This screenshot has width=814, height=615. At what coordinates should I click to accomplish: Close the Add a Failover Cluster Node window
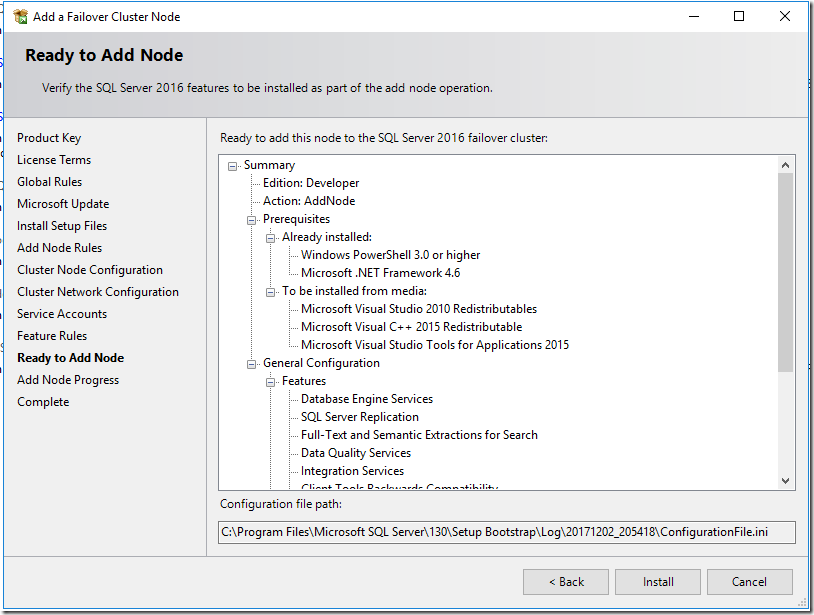[x=784, y=17]
